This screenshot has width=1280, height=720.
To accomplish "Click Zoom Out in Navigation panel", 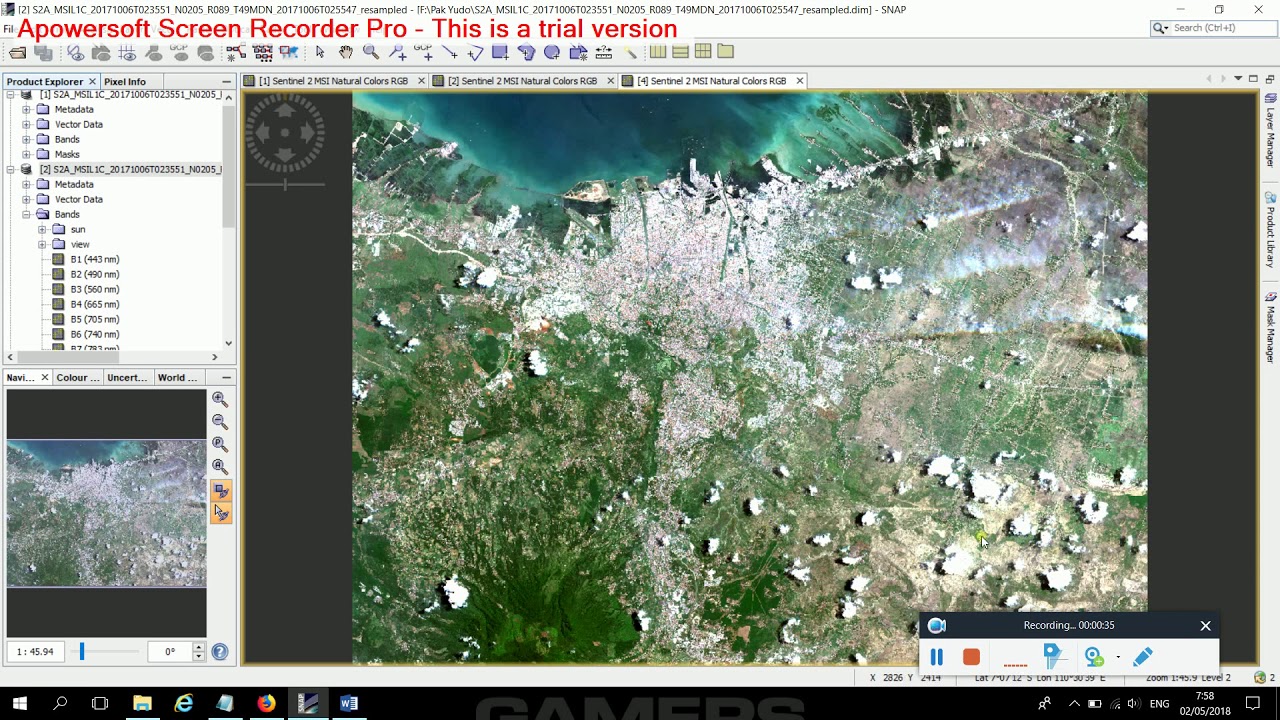I will 220,422.
